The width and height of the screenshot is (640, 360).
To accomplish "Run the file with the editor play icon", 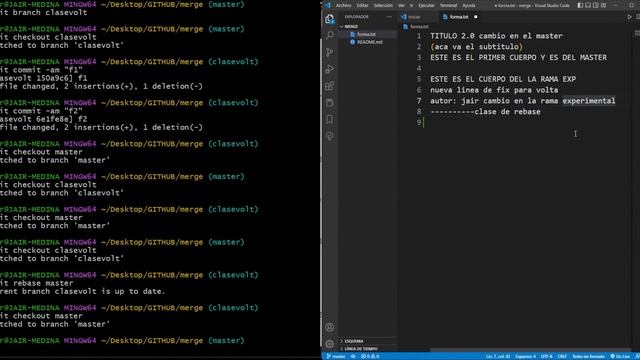I will (629, 17).
